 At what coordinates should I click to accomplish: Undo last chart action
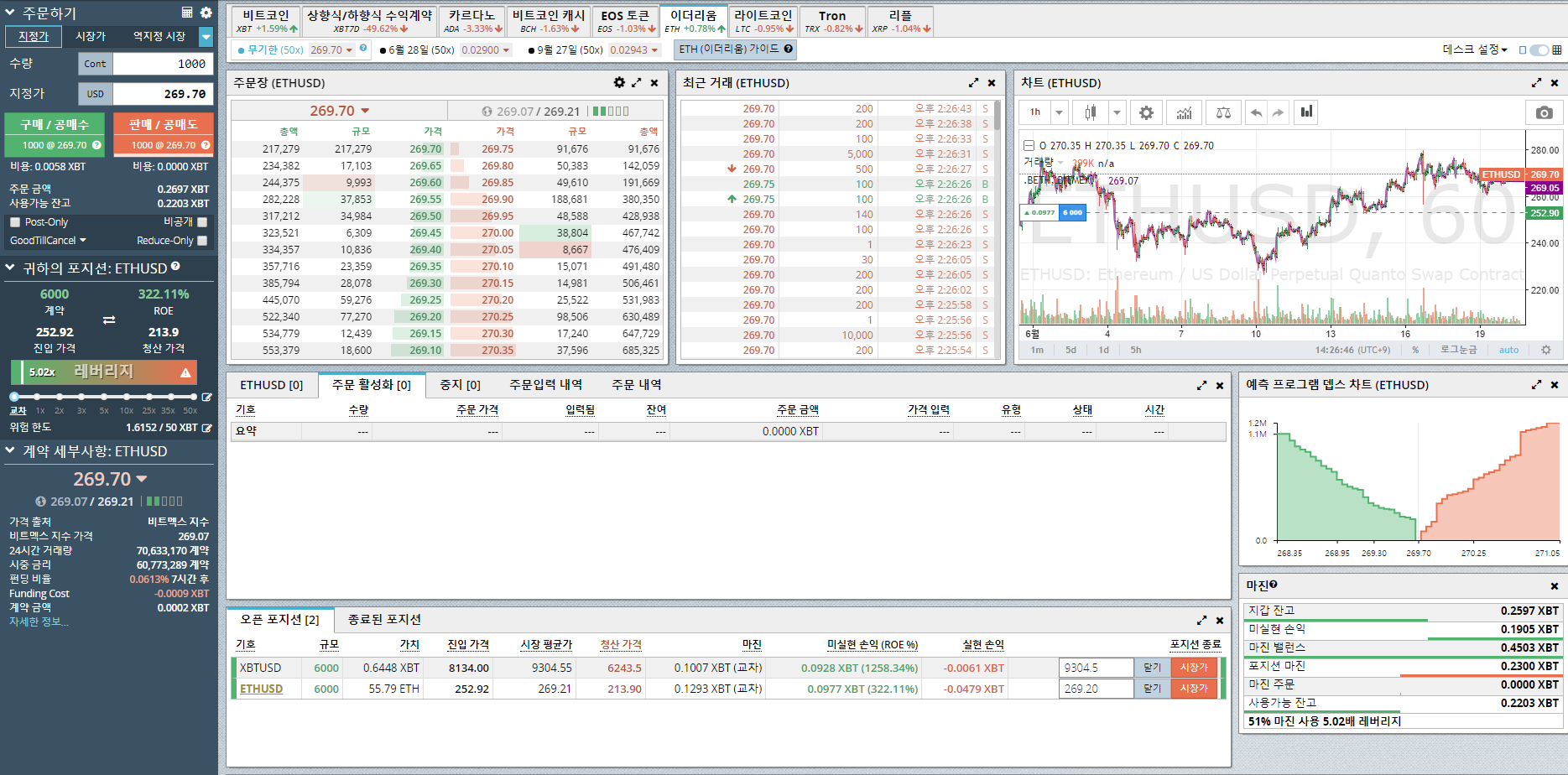click(x=1256, y=112)
